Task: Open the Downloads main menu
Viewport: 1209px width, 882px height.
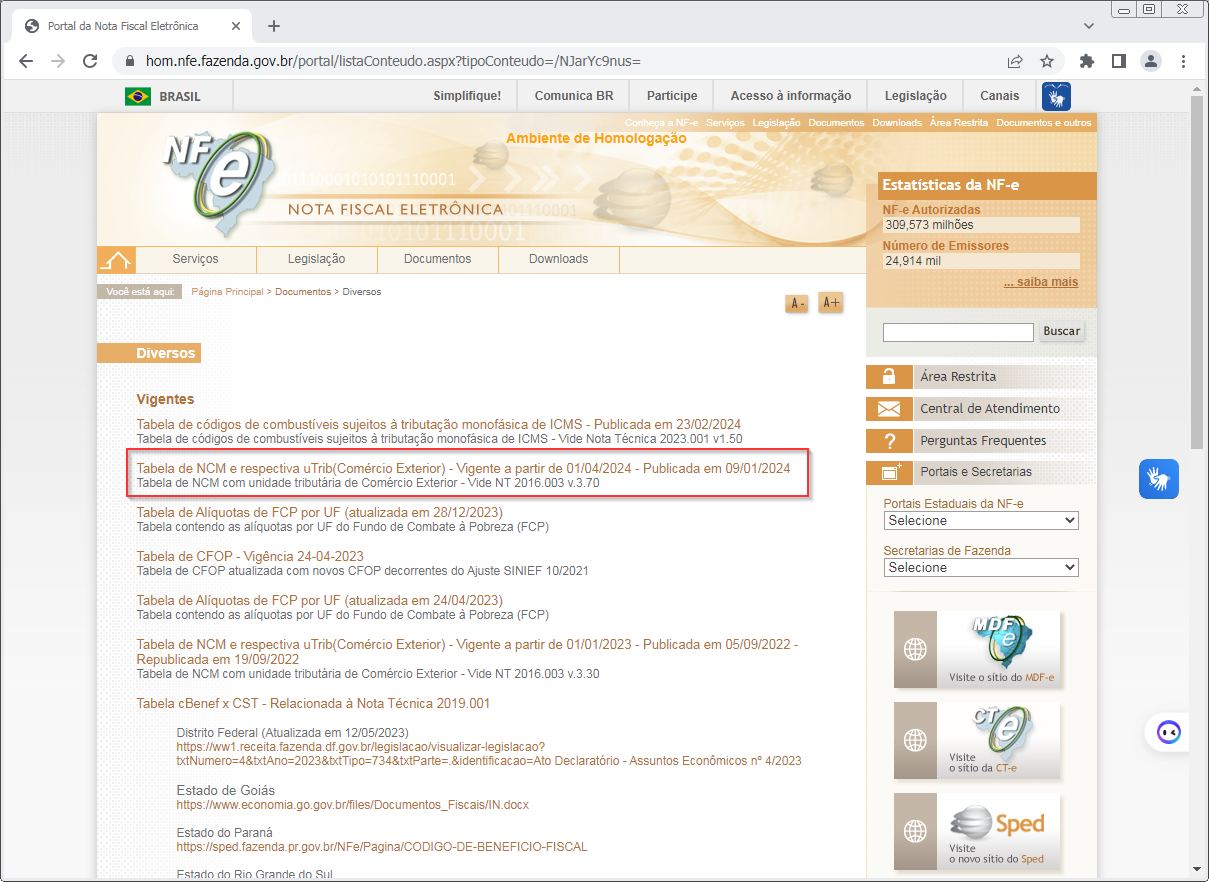Action: 558,259
